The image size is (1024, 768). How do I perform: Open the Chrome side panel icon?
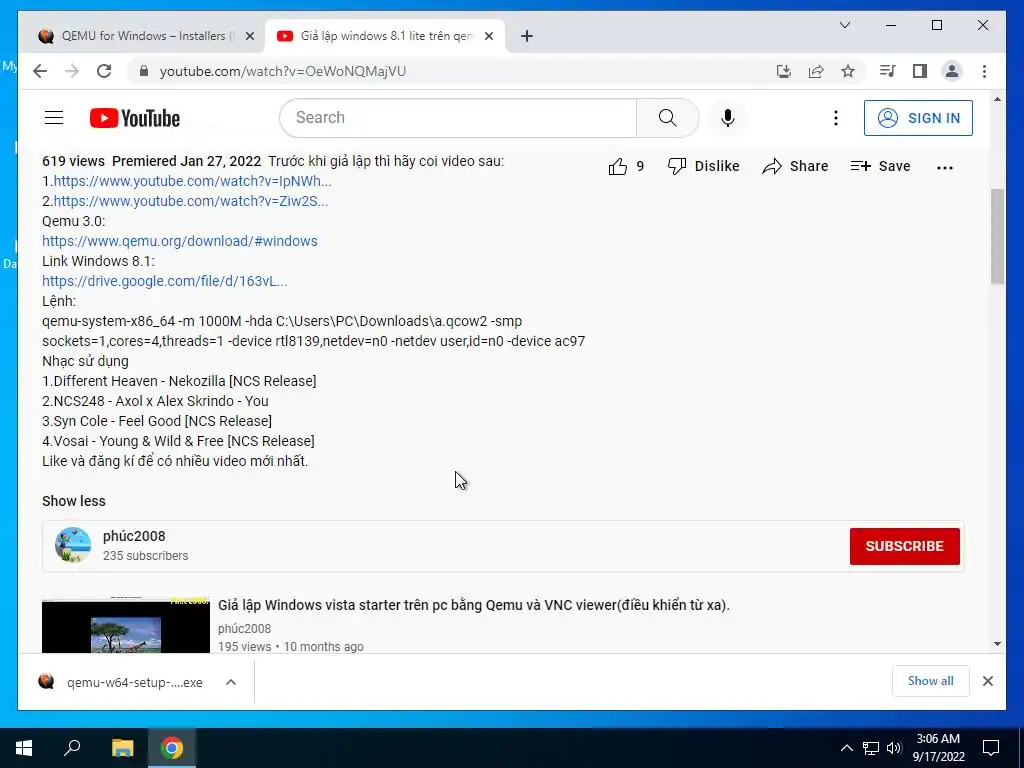coord(920,71)
